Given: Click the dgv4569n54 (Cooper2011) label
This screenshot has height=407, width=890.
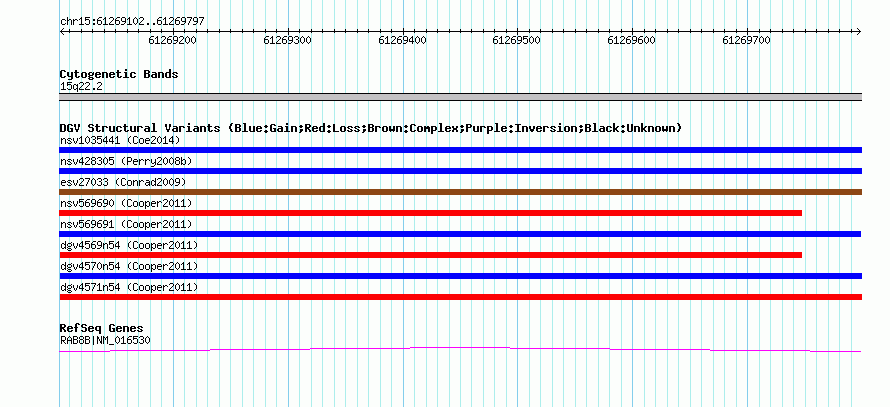Looking at the screenshot, I should (x=129, y=245).
